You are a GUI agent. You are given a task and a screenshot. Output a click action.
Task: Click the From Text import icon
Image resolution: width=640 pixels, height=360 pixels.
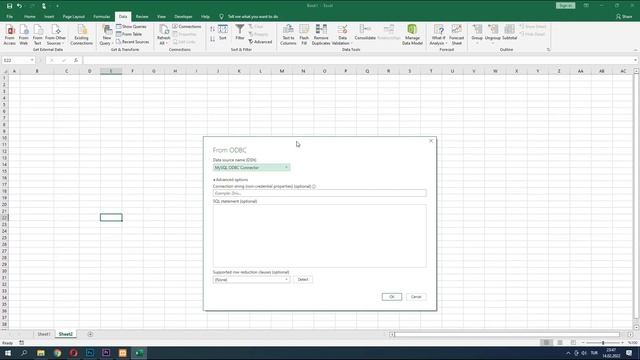click(x=38, y=34)
